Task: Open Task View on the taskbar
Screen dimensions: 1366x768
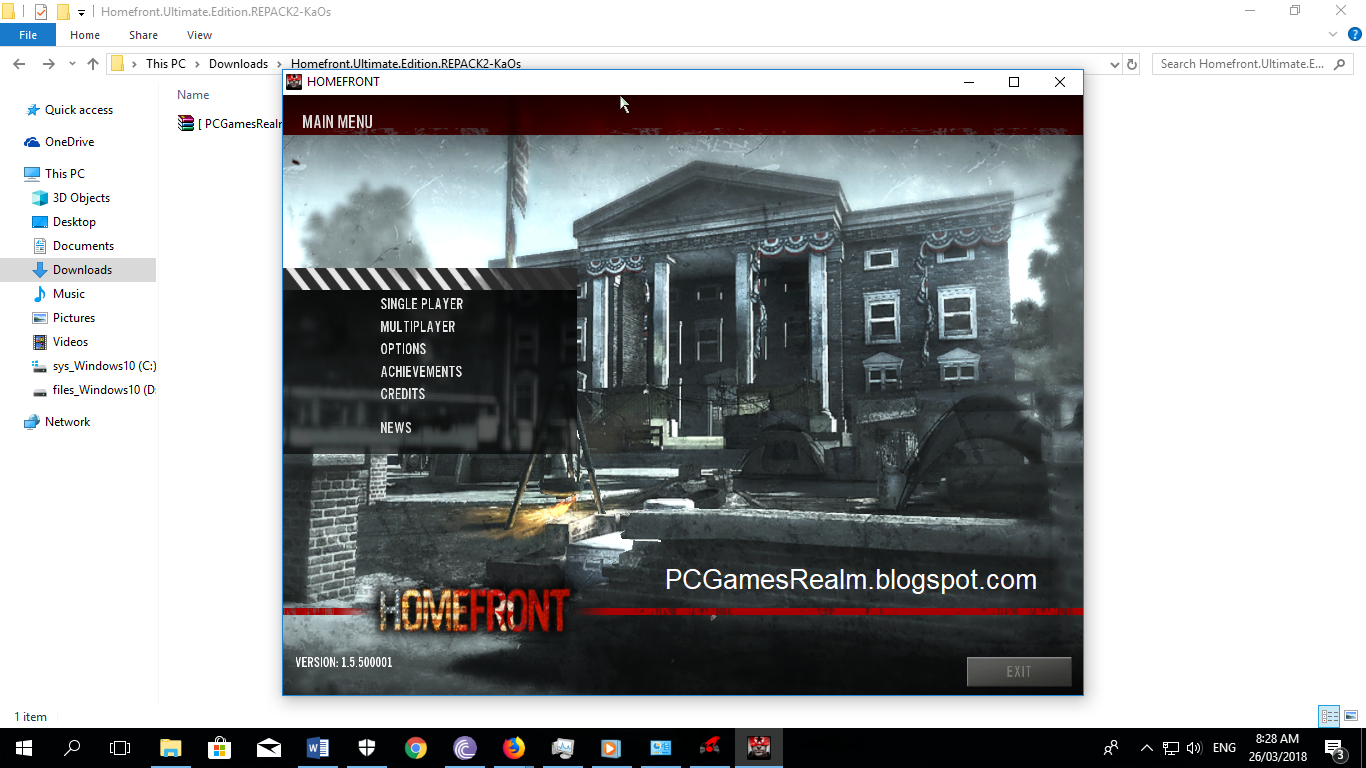Action: (x=120, y=748)
